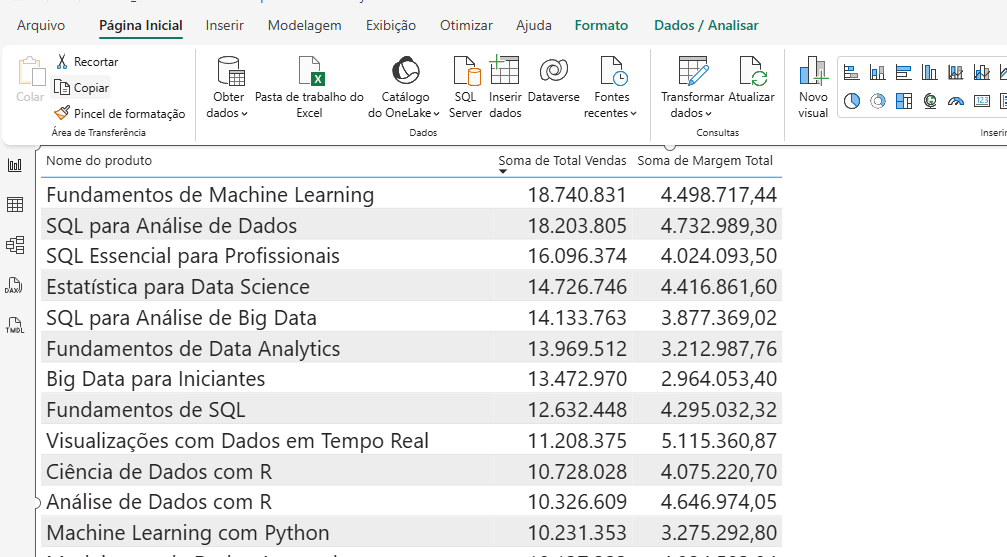Select Fundamentos de Data Analytics cell
Viewport: 1007px width, 557px height.
coord(193,348)
